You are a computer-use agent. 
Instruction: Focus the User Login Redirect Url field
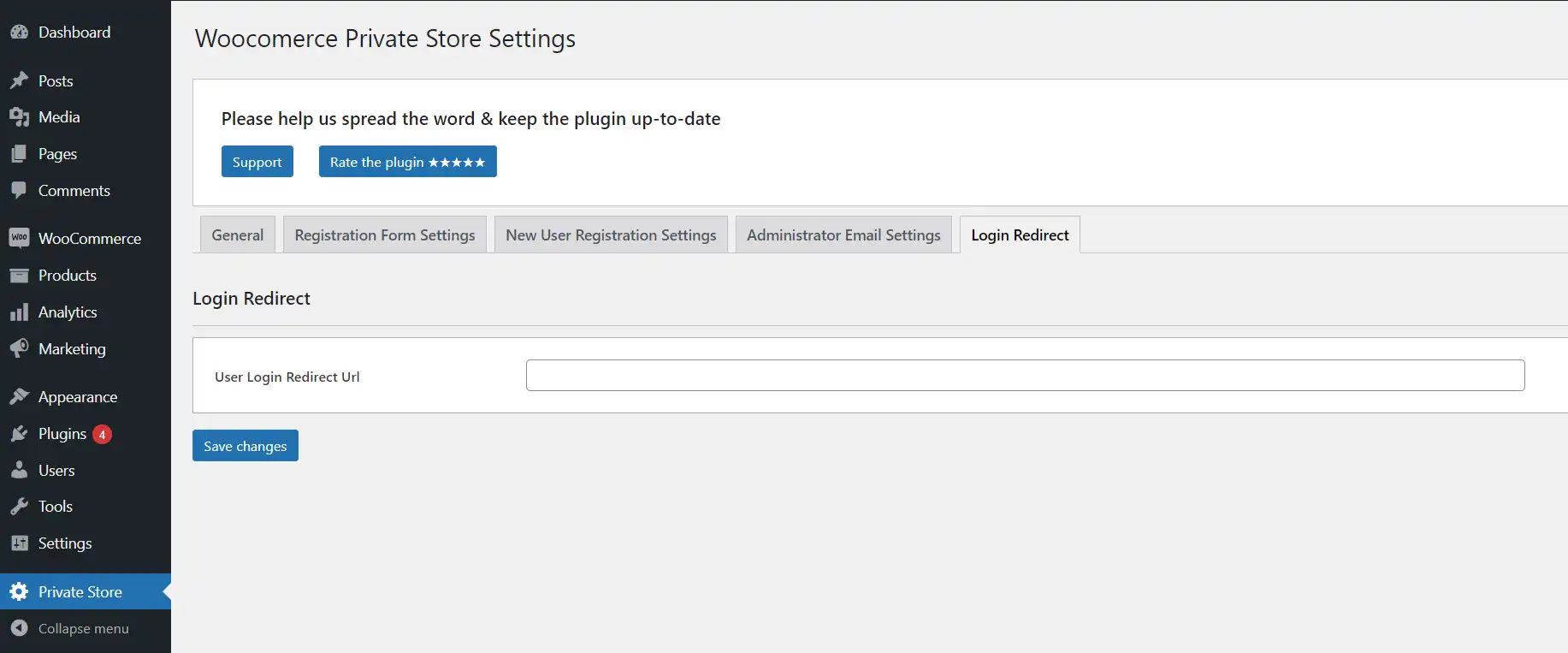click(x=1025, y=376)
